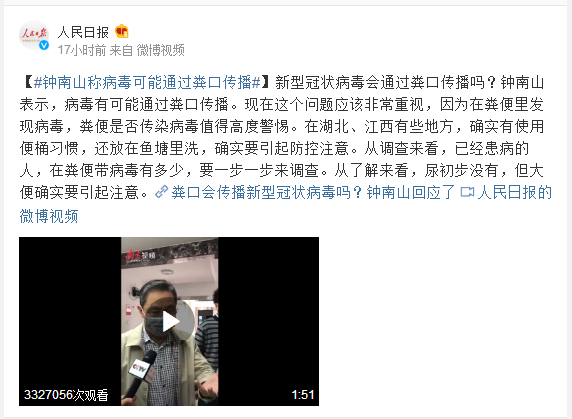572x419 pixels.
Task: Click the 微博视频 text on second link line
Action: point(49,216)
